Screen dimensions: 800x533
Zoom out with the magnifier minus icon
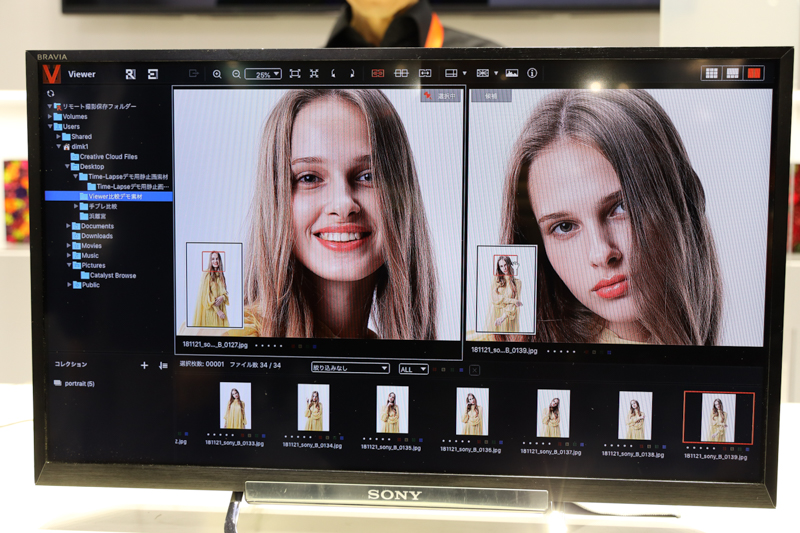(x=236, y=74)
